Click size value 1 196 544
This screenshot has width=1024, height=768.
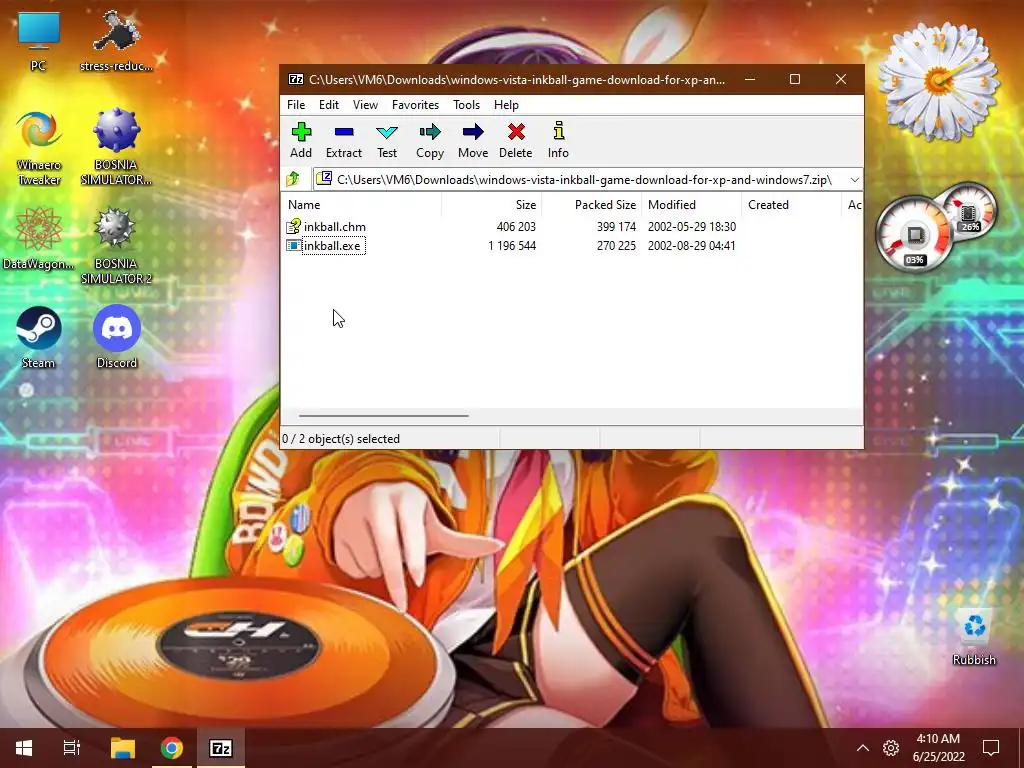point(512,246)
